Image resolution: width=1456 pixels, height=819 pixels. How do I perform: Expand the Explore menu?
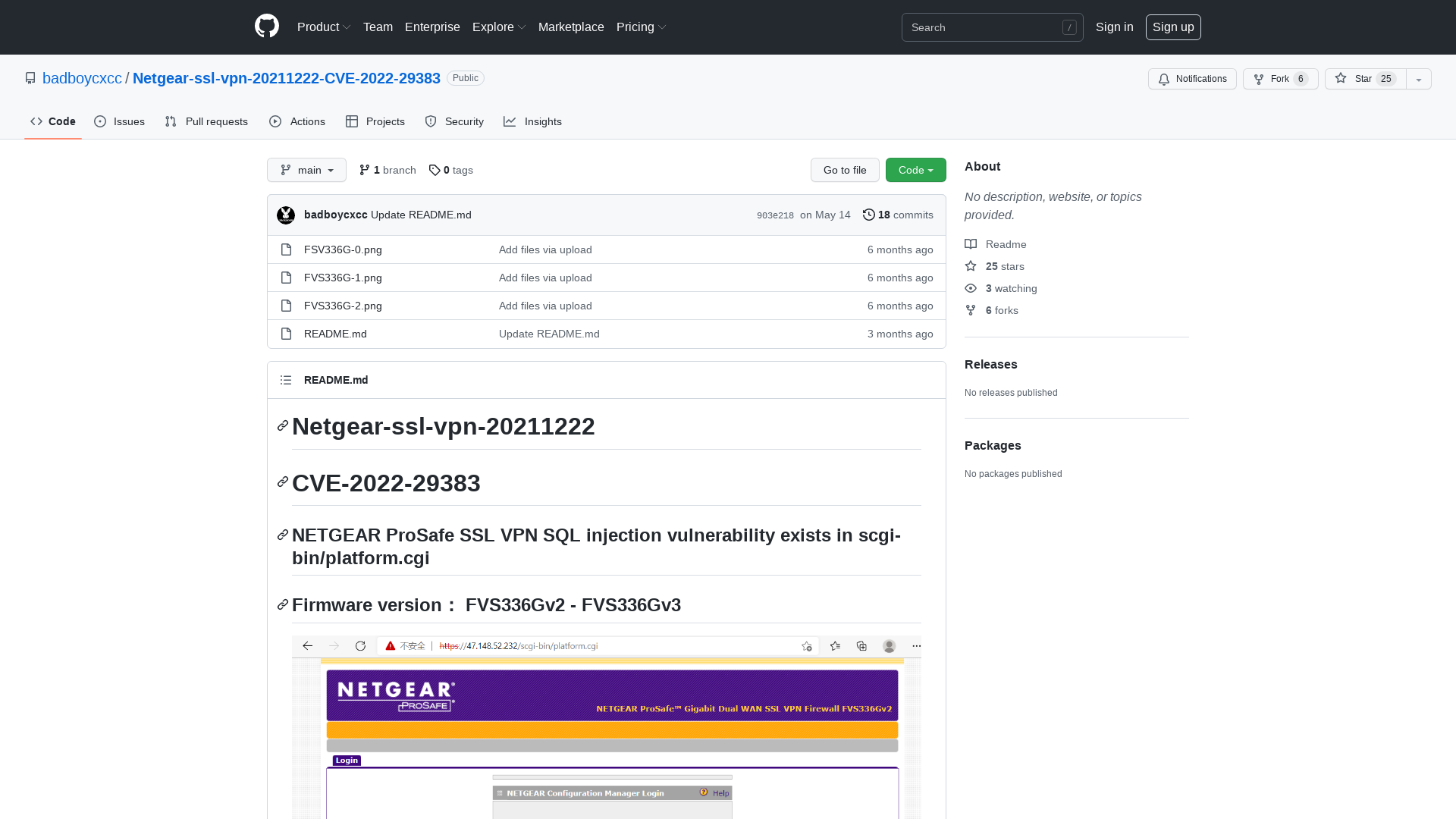point(499,27)
